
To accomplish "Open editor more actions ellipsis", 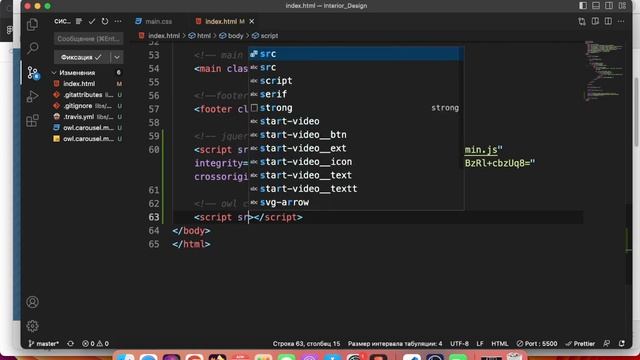I will pyautogui.click(x=621, y=21).
